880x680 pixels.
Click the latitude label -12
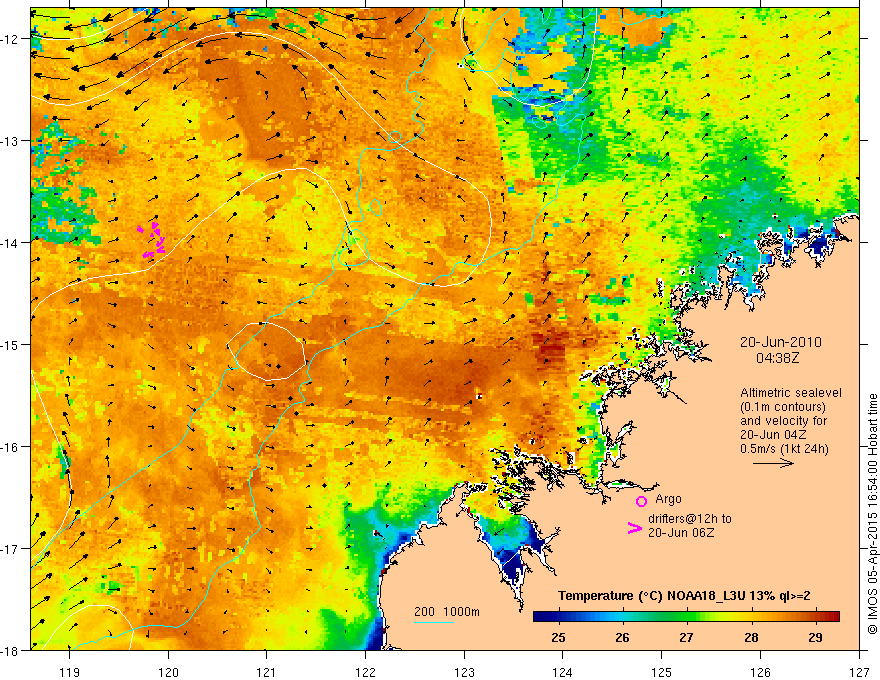point(11,39)
